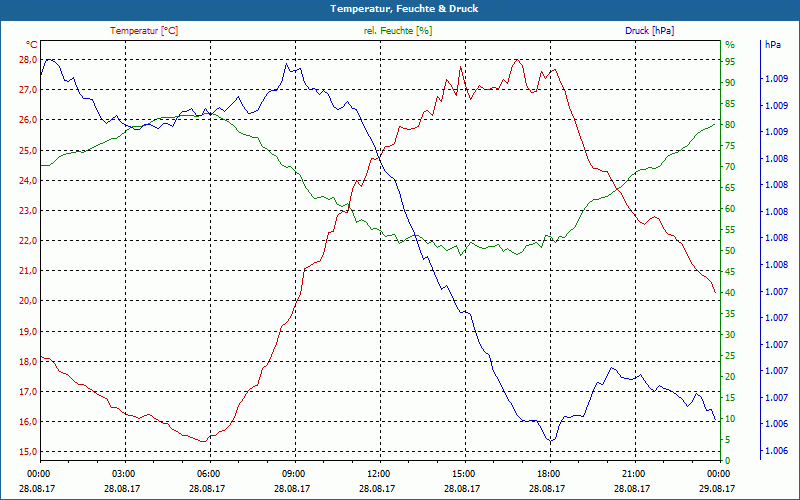This screenshot has height=500, width=800.
Task: Click the '18,0' temperature axis value
Action: pos(28,362)
